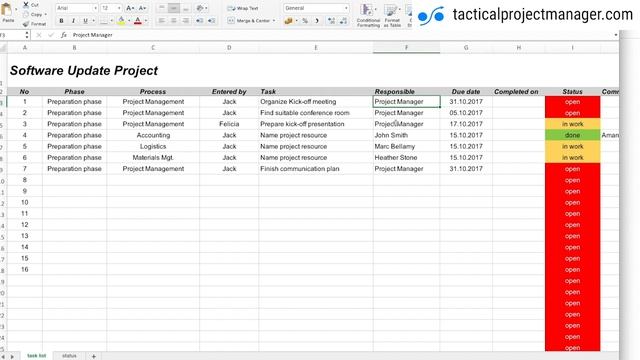Click the Paste clipboard icon
This screenshot has height=360, width=640.
pyautogui.click(x=7, y=10)
